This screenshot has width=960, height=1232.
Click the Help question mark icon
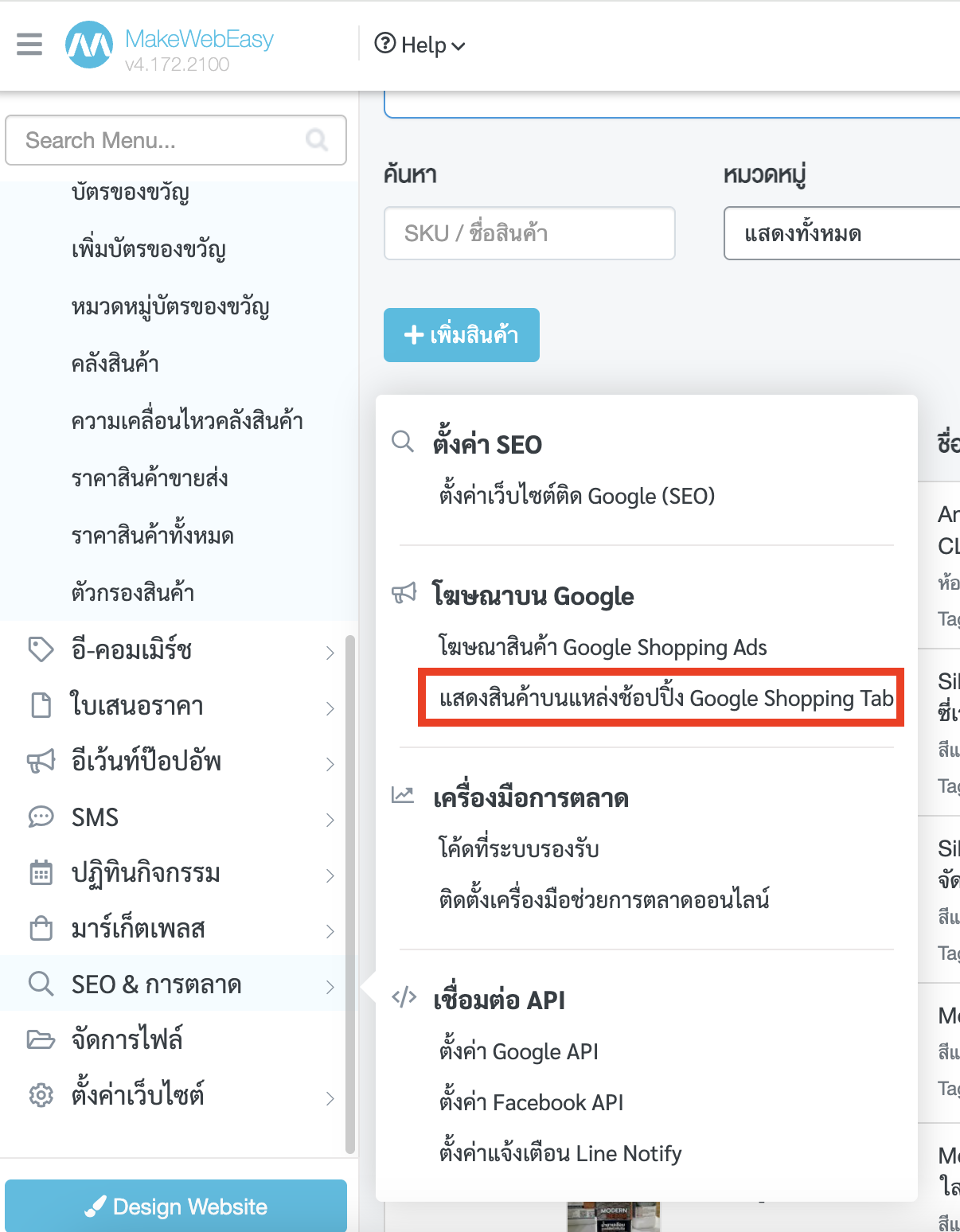[385, 43]
